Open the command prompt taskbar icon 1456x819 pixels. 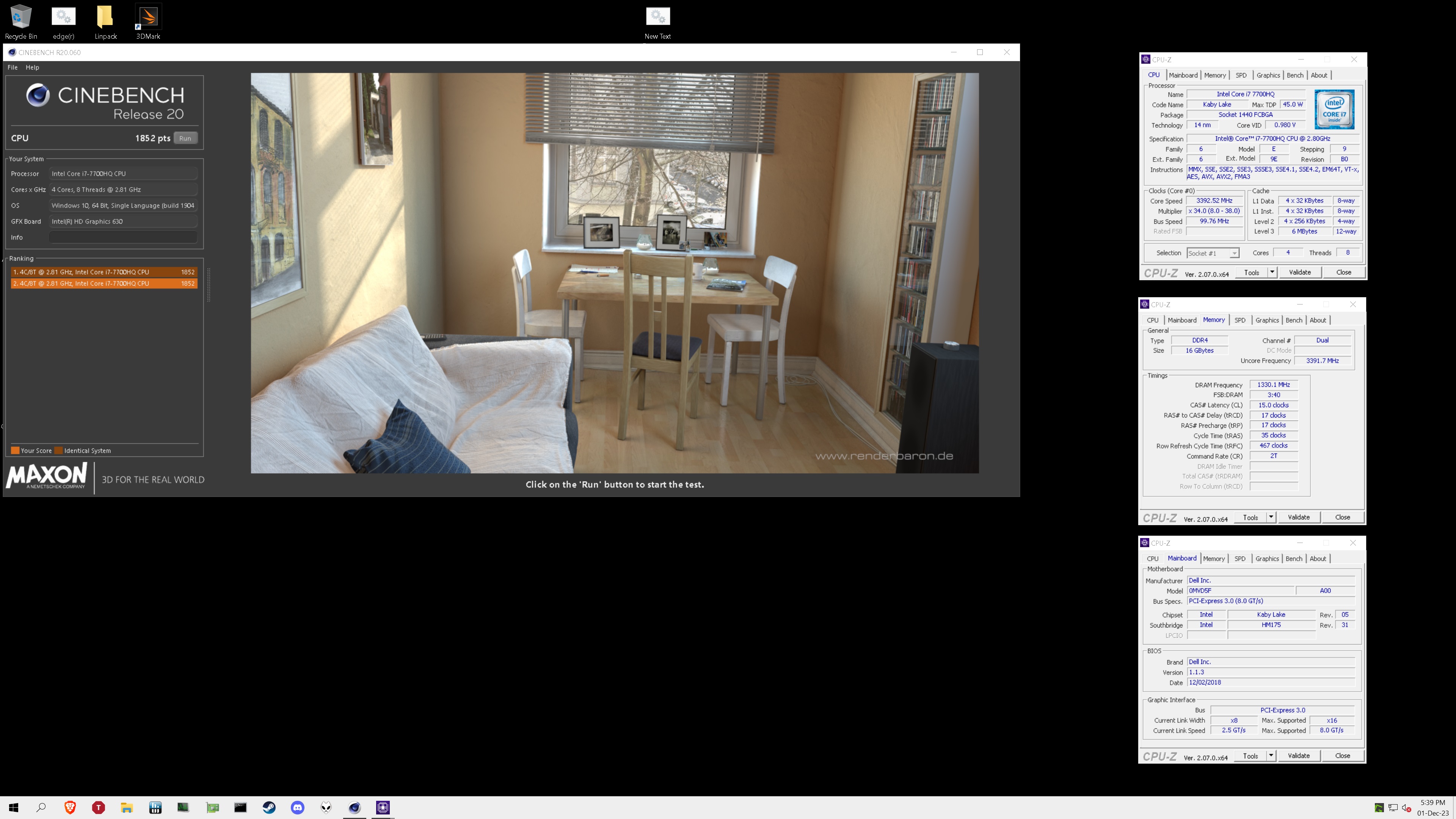pos(240,807)
